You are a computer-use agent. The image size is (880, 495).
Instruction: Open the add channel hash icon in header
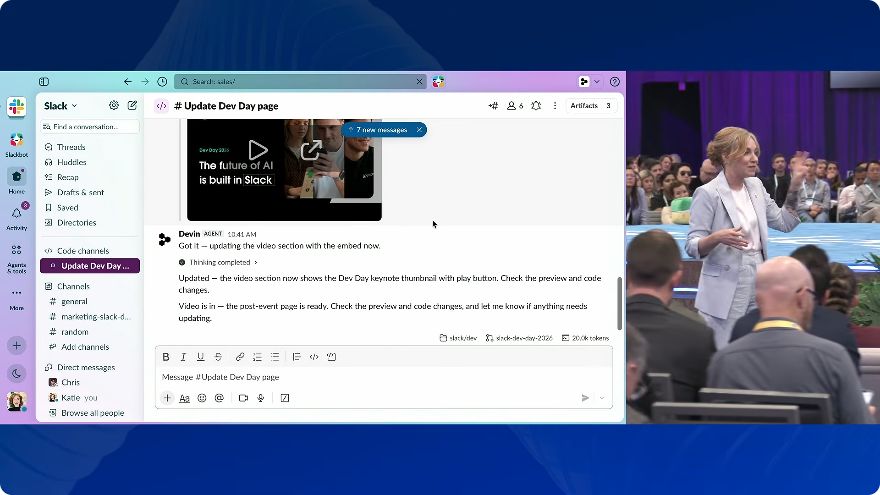[x=493, y=106]
